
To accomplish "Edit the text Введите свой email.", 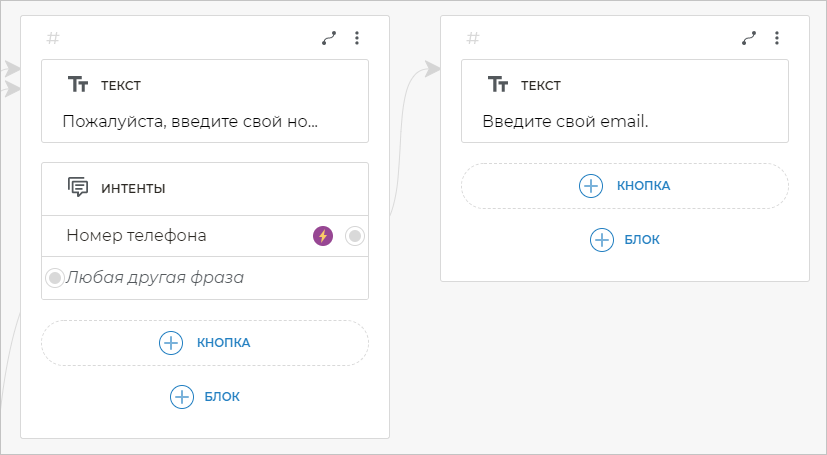I will [565, 122].
